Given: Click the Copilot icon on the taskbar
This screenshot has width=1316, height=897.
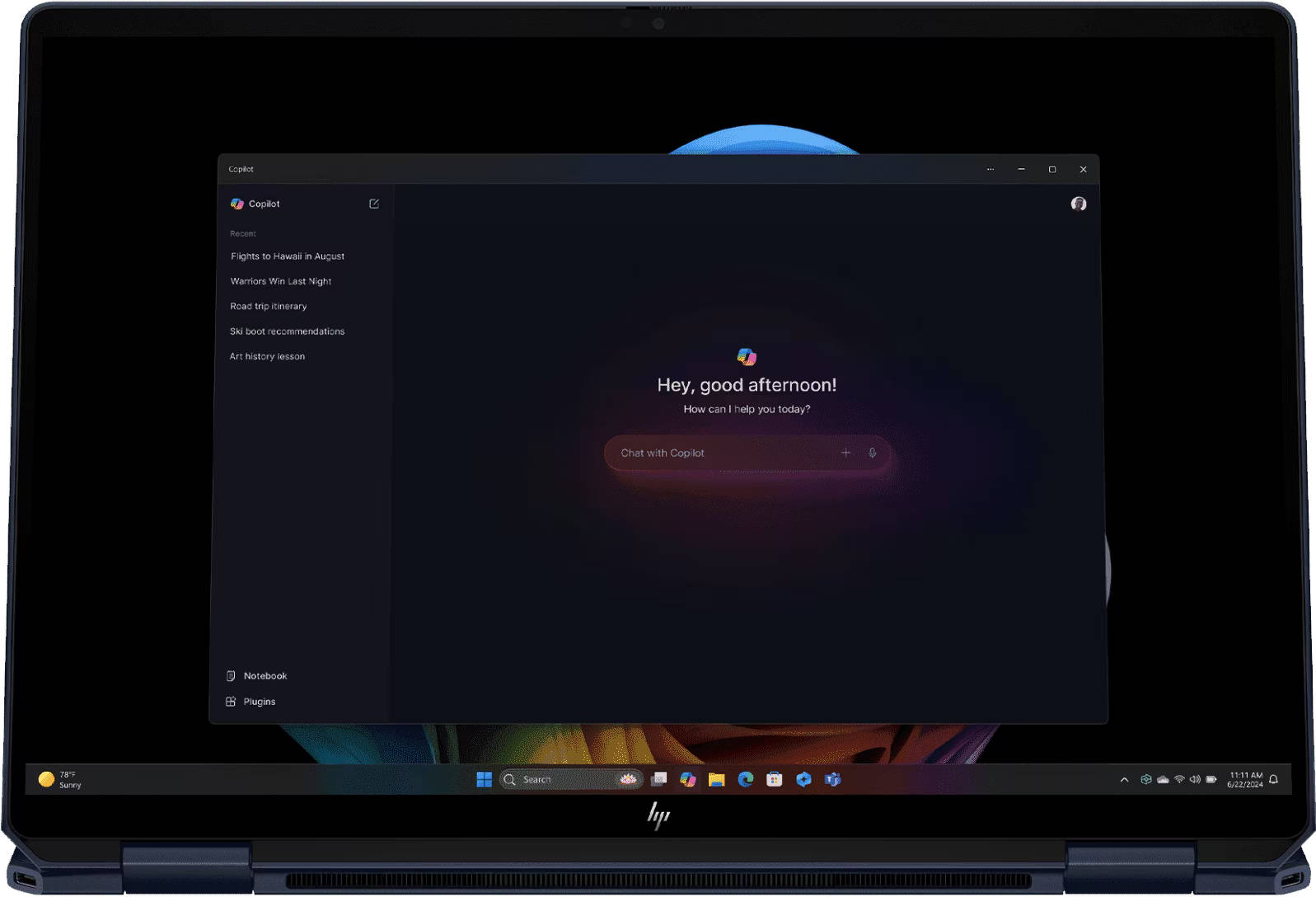Looking at the screenshot, I should click(x=688, y=779).
